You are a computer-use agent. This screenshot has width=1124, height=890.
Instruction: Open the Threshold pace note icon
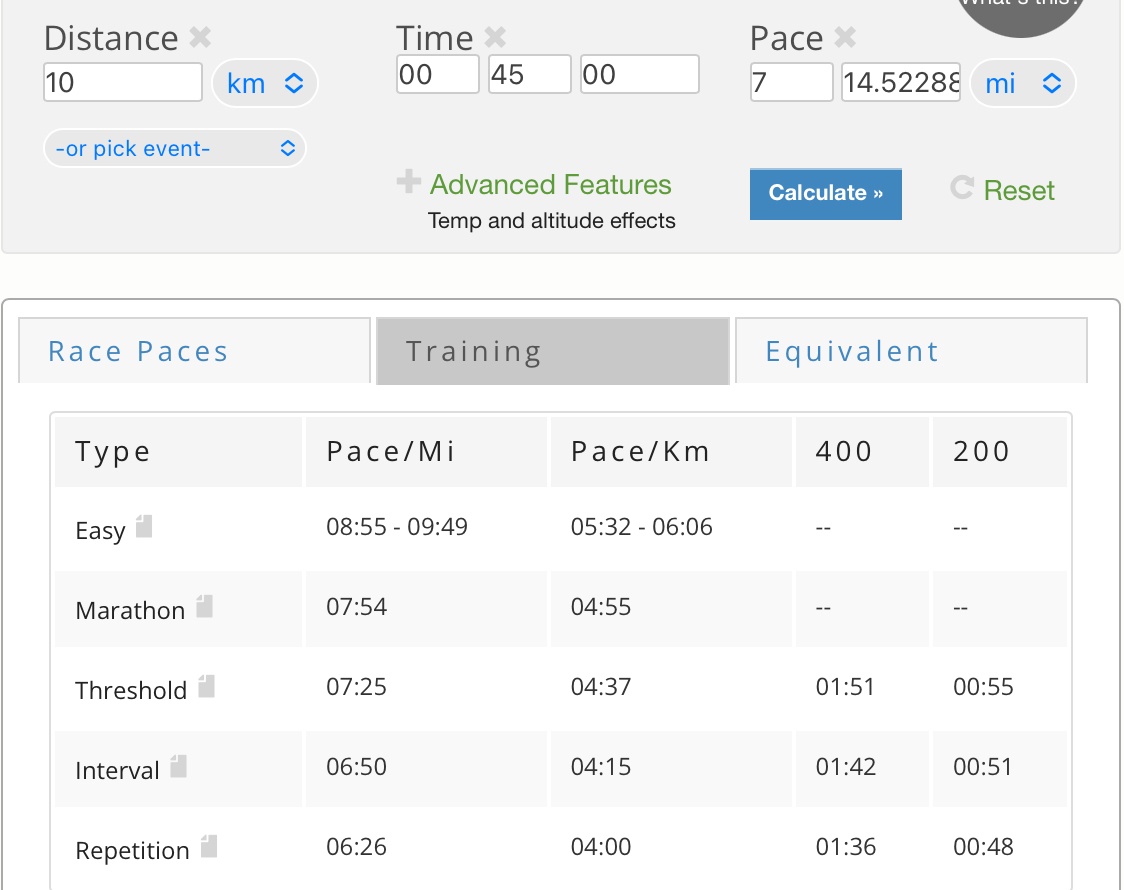pos(206,686)
